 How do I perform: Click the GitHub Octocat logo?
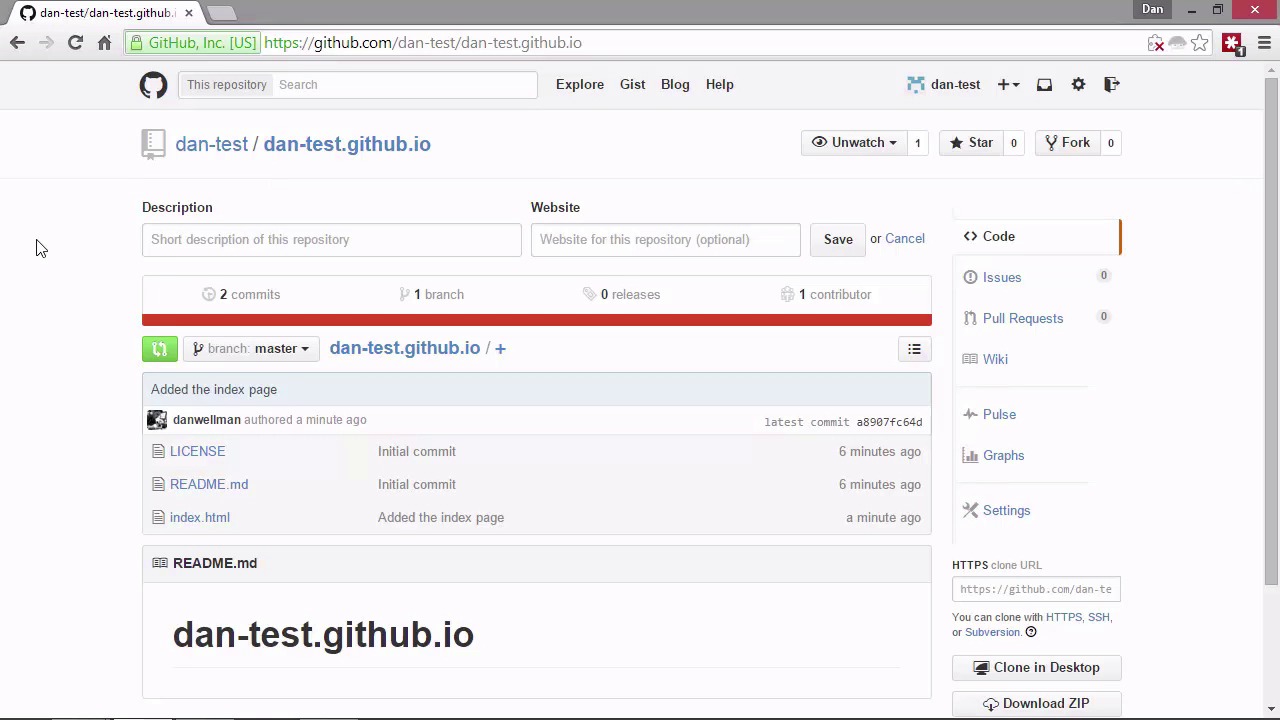153,85
